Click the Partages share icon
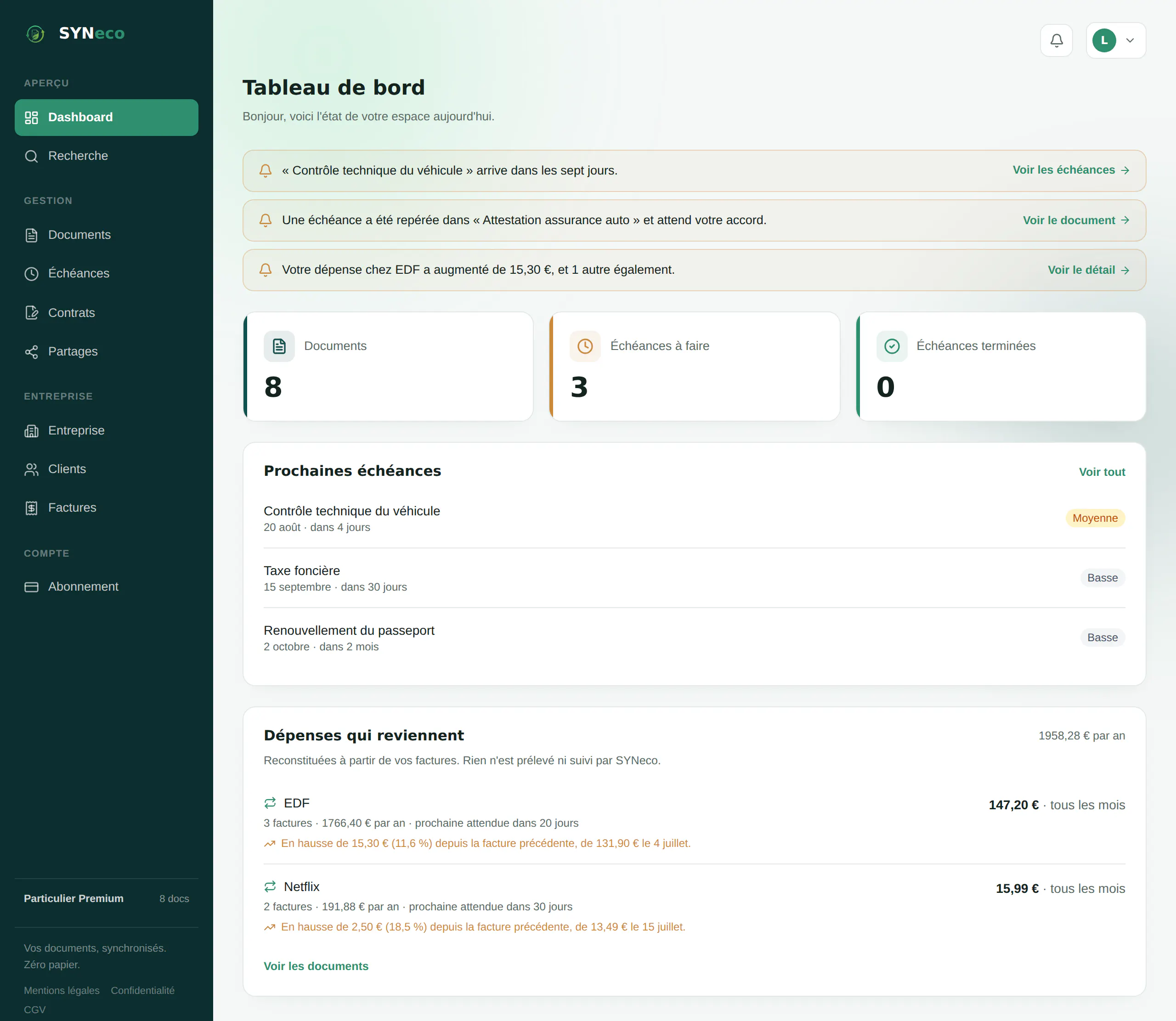1176x1021 pixels. tap(31, 351)
